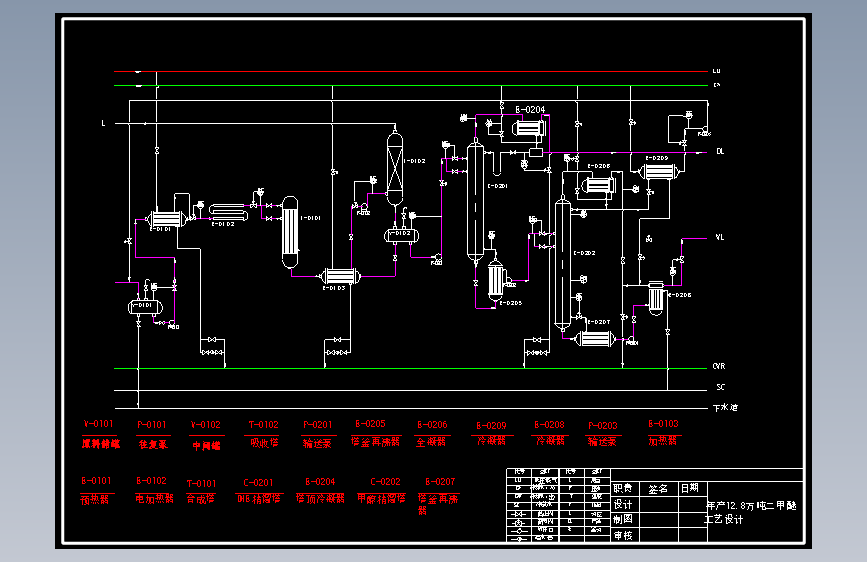Click the green CWR pipeline near bottom

point(411,368)
